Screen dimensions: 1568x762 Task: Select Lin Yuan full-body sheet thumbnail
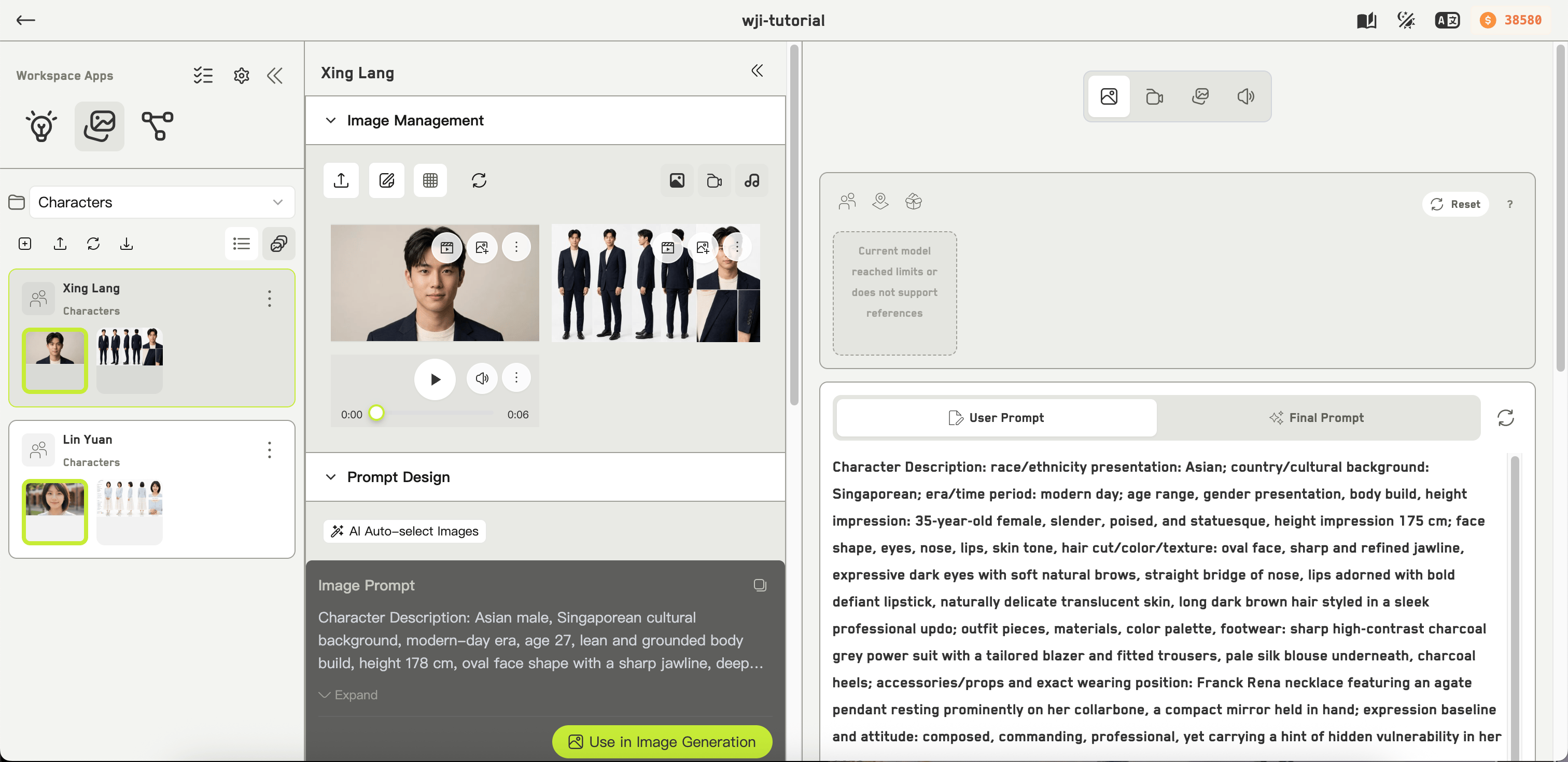(130, 512)
